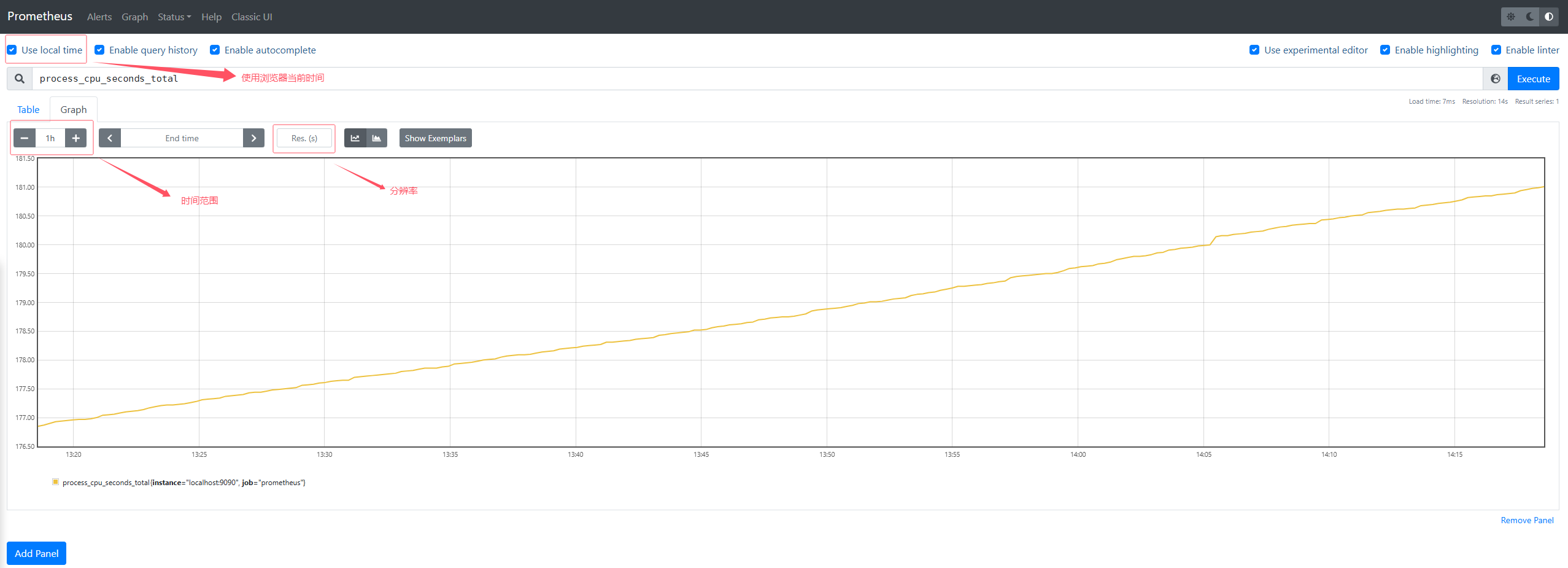Image resolution: width=1568 pixels, height=568 pixels.
Task: Switch to the Table tab
Action: tap(28, 109)
